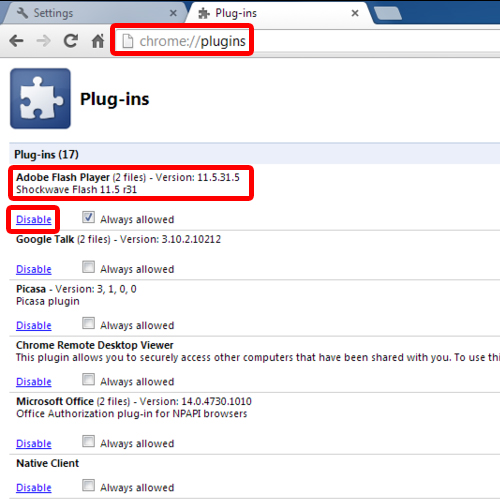Open the home page icon
The image size is (500, 500).
point(98,41)
